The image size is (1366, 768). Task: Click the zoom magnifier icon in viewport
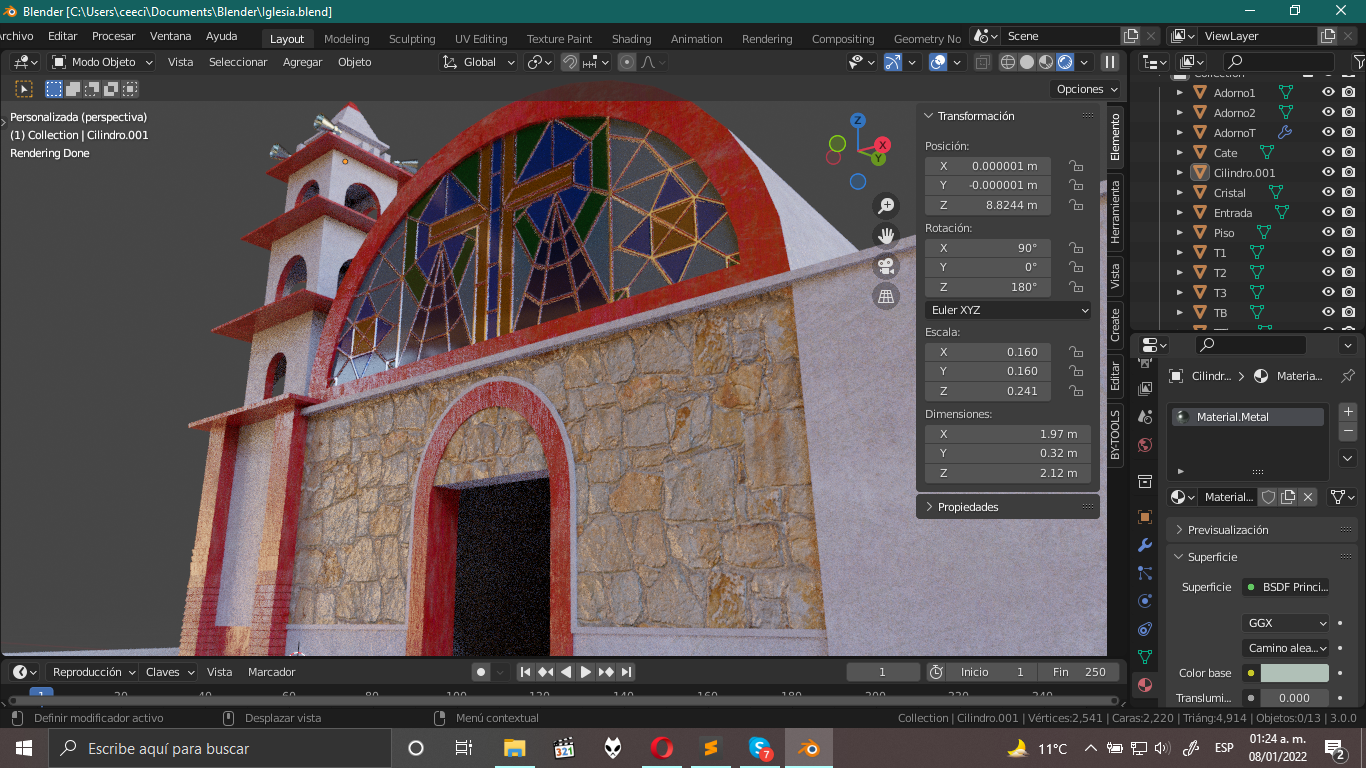(886, 206)
